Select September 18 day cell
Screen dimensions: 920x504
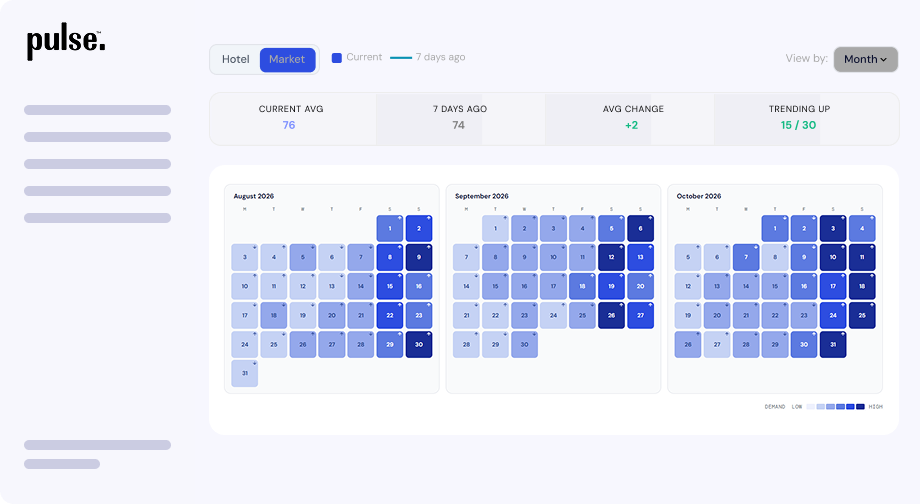(x=583, y=286)
